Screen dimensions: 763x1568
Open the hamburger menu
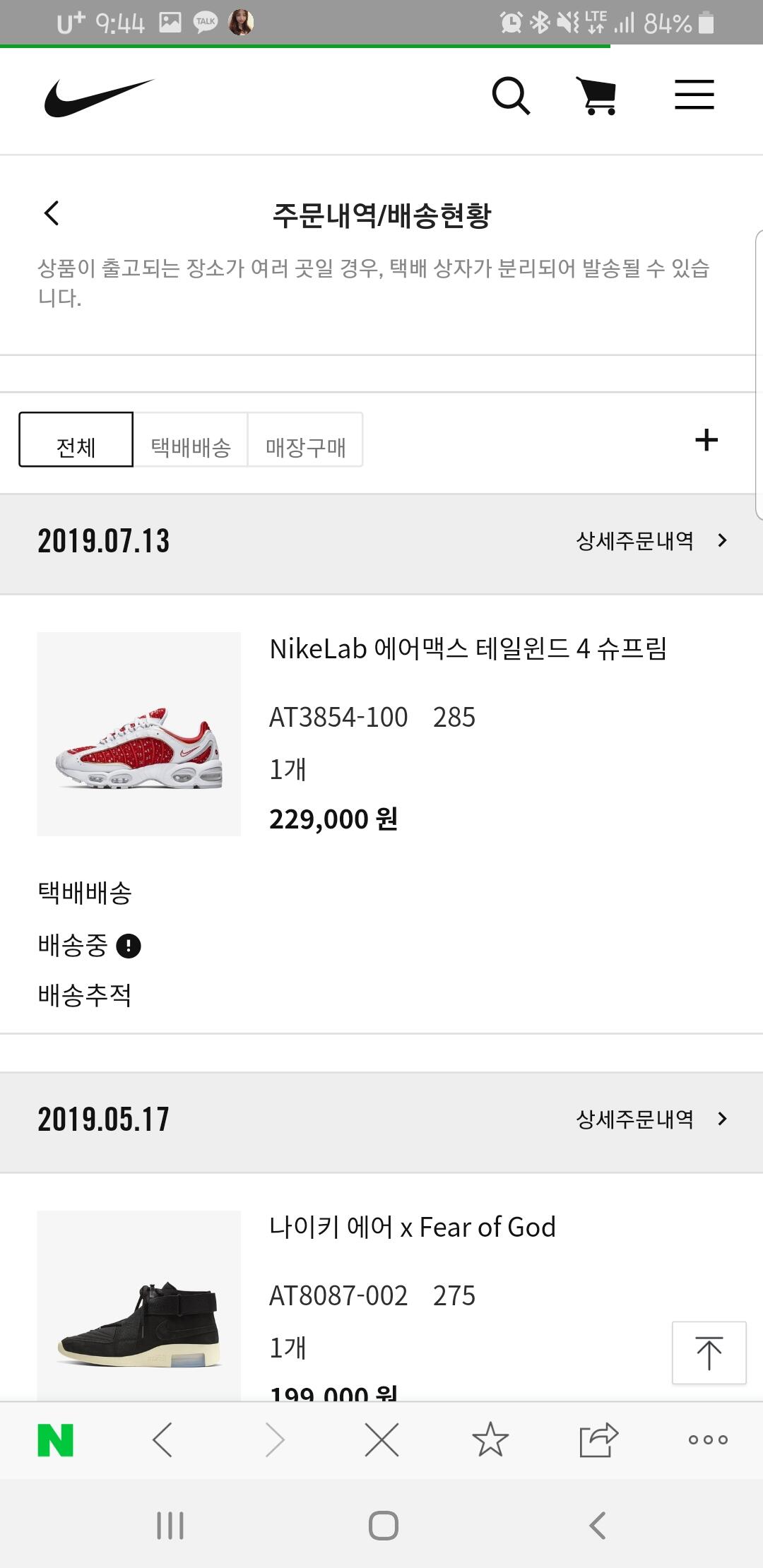point(694,95)
